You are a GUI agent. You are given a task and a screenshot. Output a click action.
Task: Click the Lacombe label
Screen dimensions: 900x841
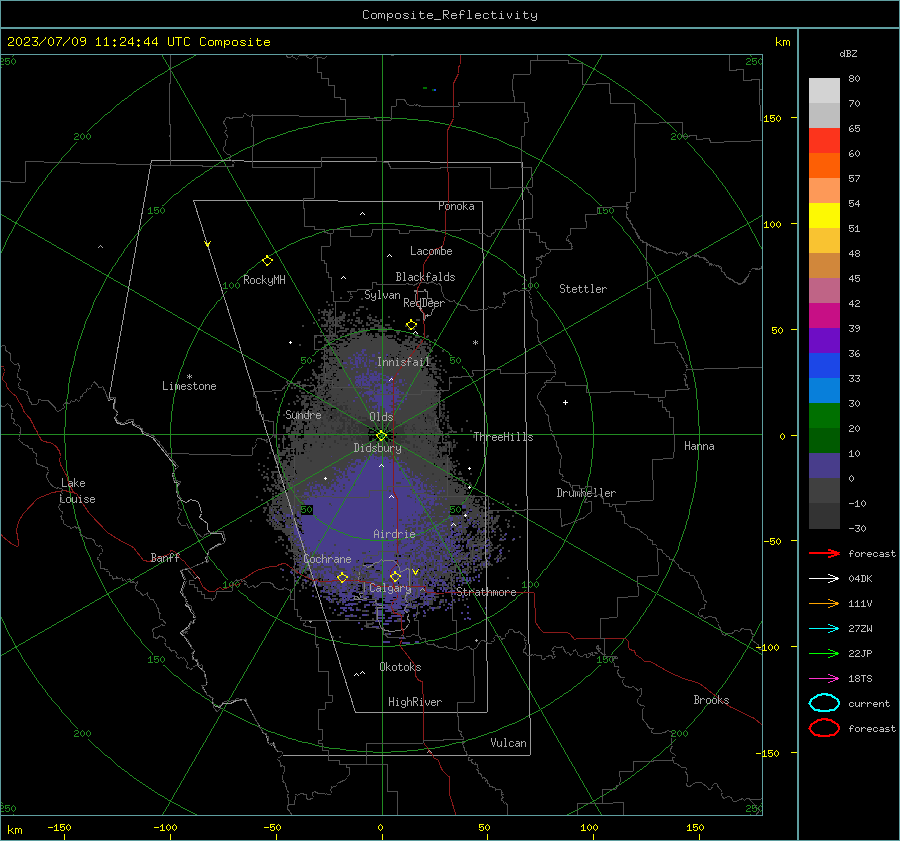431,251
